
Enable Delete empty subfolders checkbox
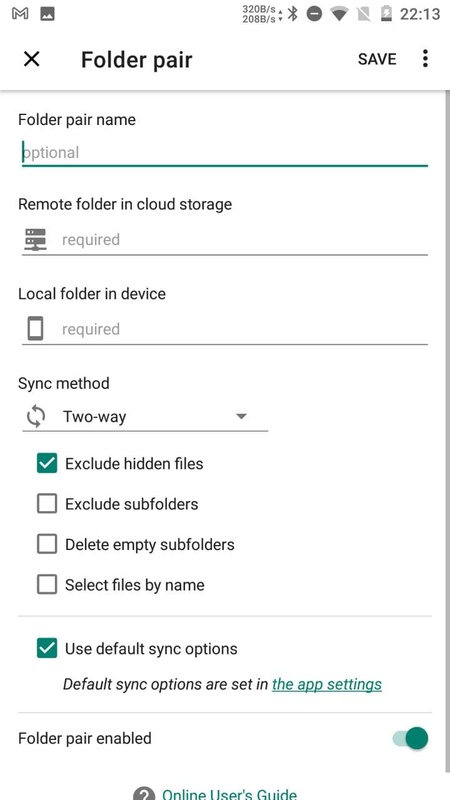pyautogui.click(x=47, y=544)
